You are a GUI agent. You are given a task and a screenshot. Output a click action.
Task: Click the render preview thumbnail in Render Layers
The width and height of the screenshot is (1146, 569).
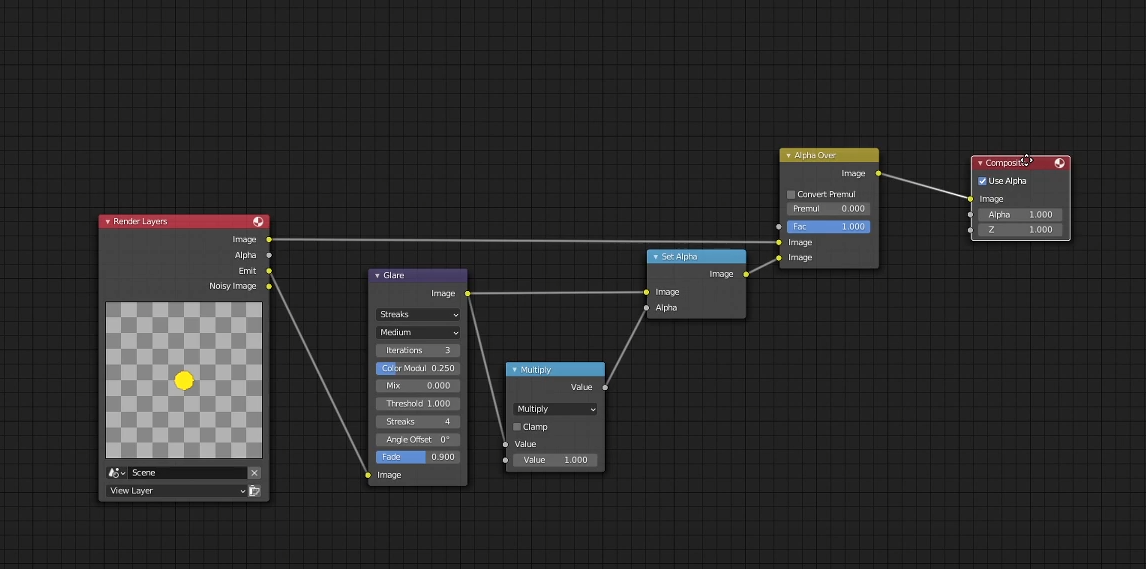click(x=184, y=380)
